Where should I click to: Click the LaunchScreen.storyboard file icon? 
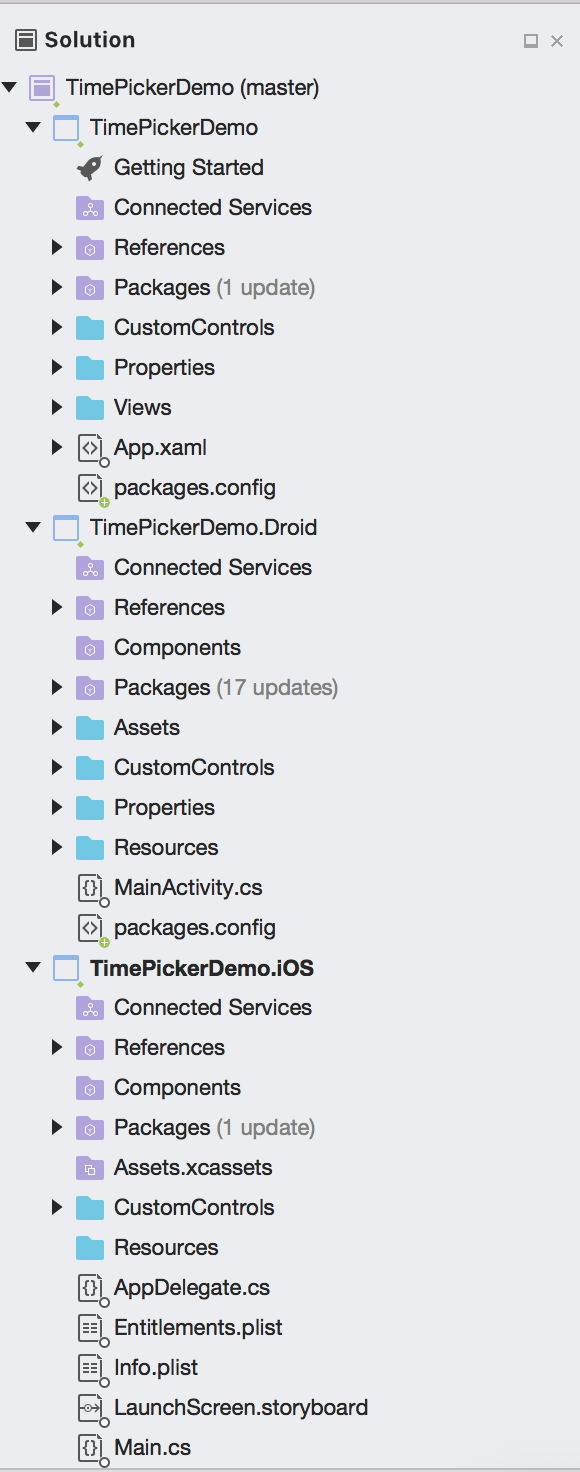click(91, 1408)
